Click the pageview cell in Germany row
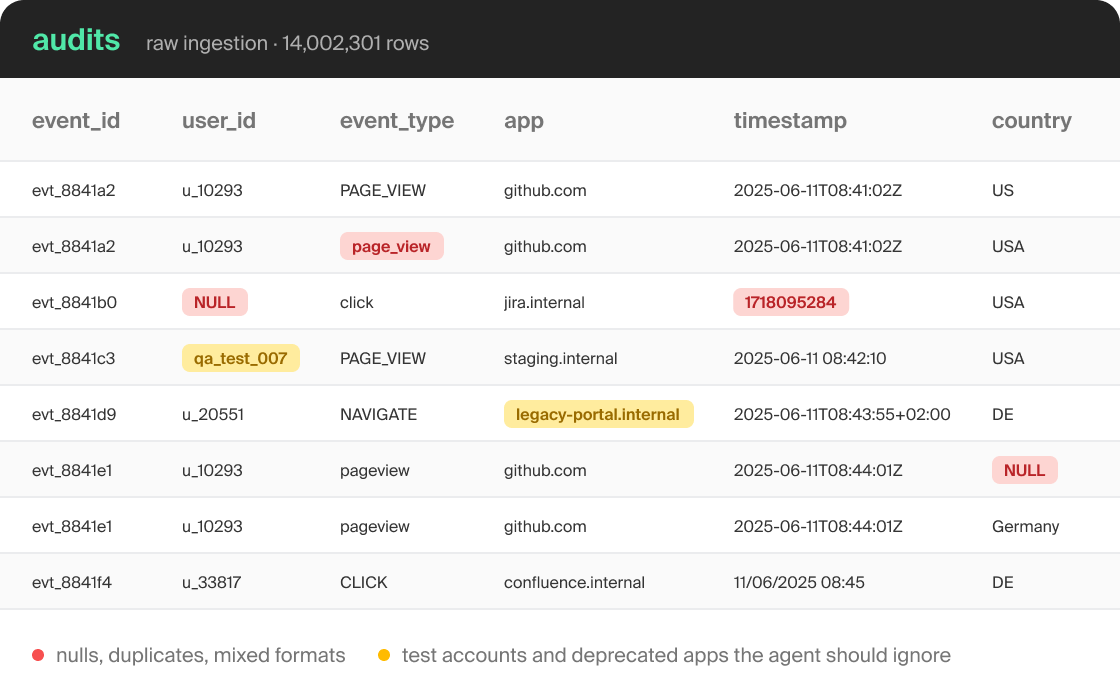Viewport: 1120px width, 700px height. tap(375, 527)
